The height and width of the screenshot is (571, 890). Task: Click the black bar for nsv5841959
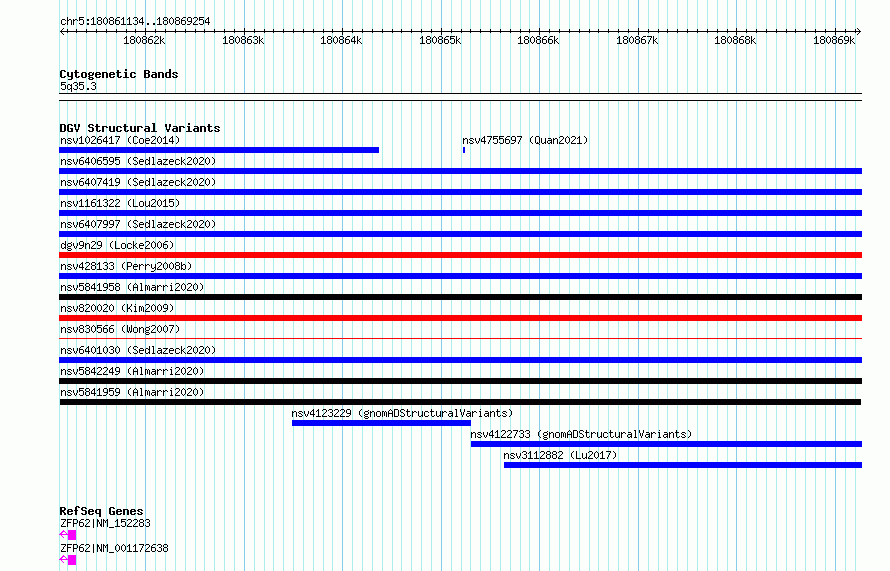point(460,402)
